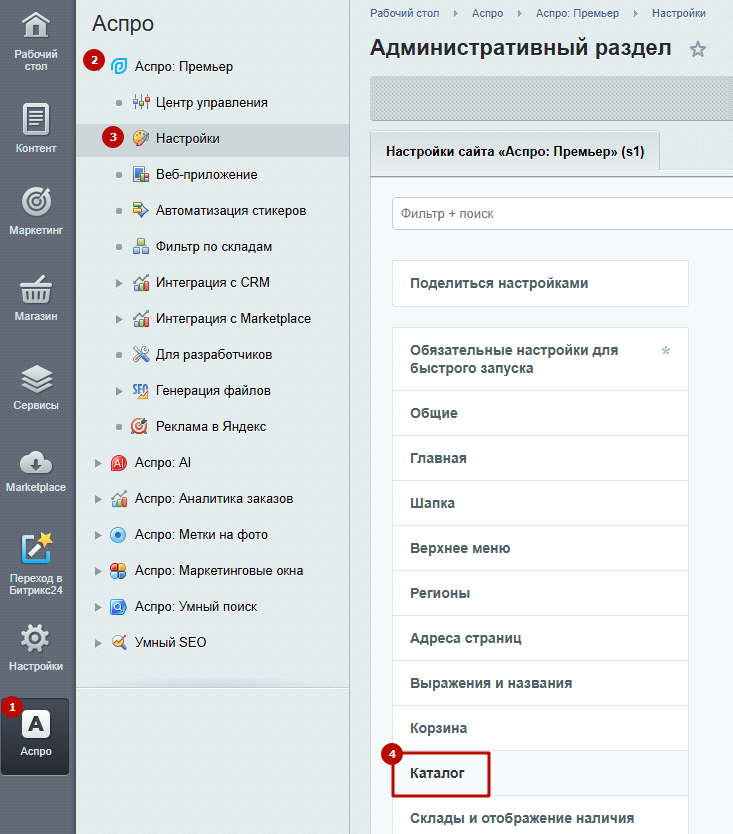The width and height of the screenshot is (733, 834).
Task: Click the Аспро: Умный поиск icon
Action: pos(118,607)
